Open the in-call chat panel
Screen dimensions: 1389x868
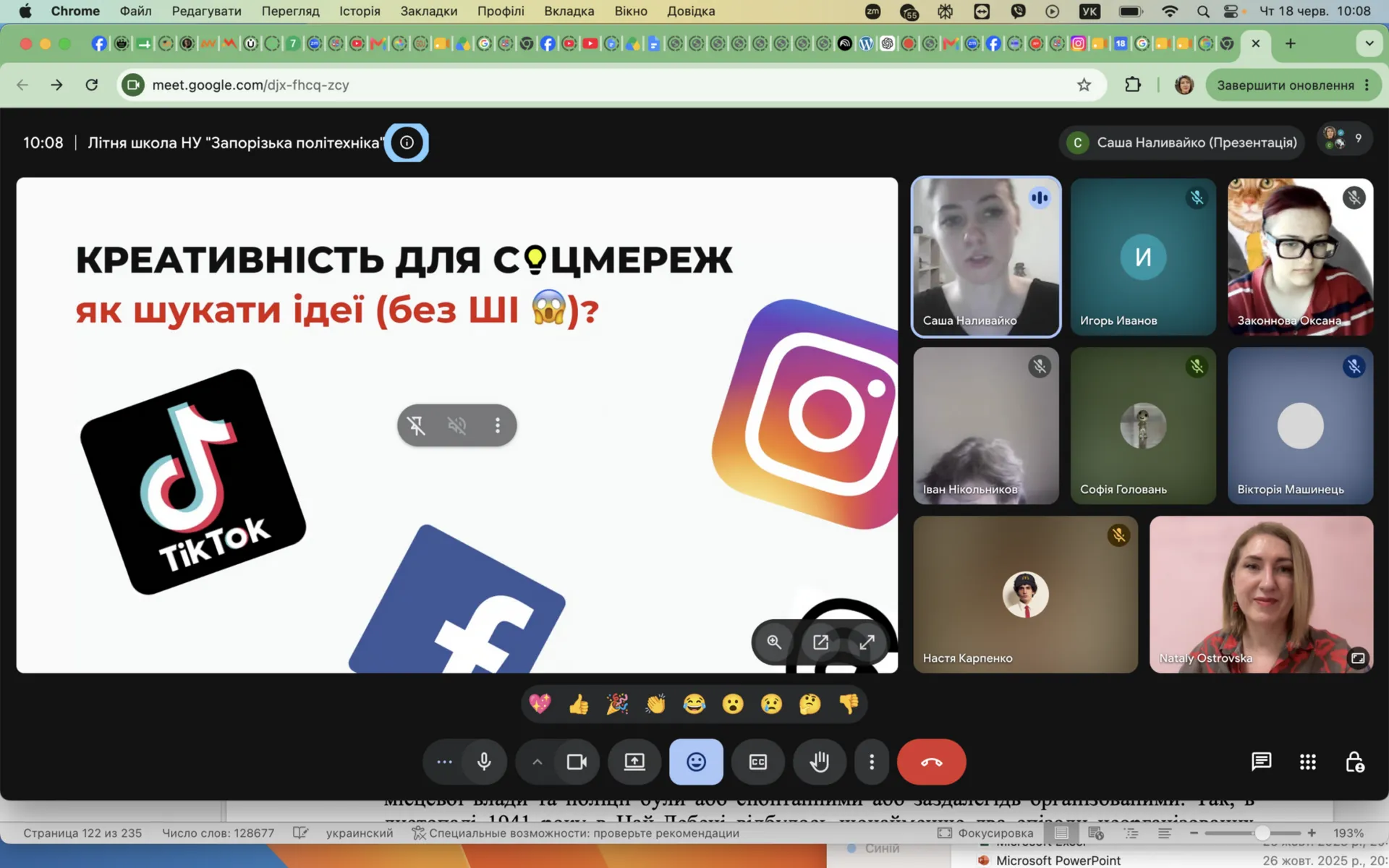pos(1261,762)
